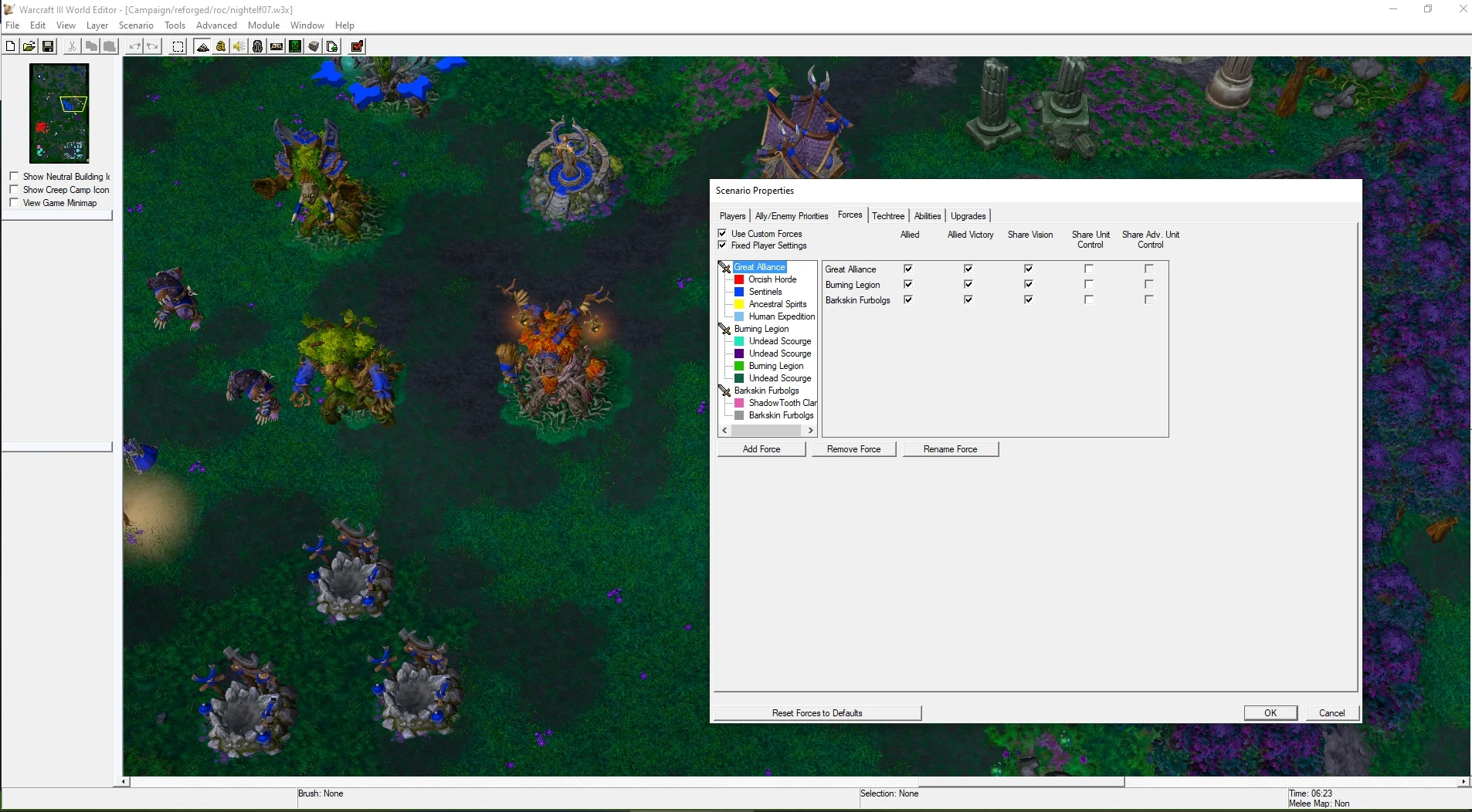Open the Terrain Editor mountain icon

coord(202,46)
